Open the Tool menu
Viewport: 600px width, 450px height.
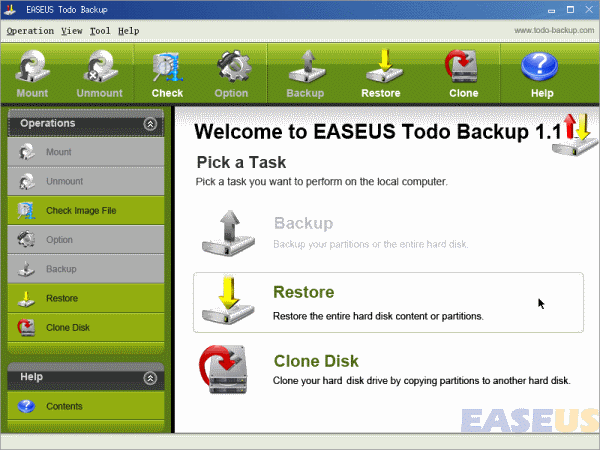pyautogui.click(x=100, y=31)
